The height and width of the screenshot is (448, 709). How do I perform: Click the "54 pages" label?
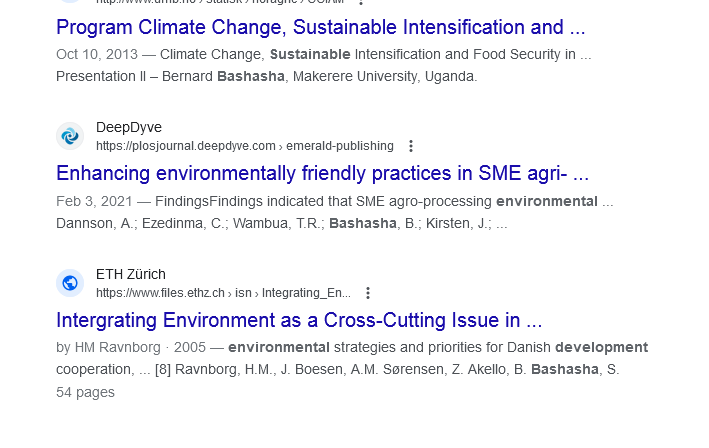click(85, 392)
